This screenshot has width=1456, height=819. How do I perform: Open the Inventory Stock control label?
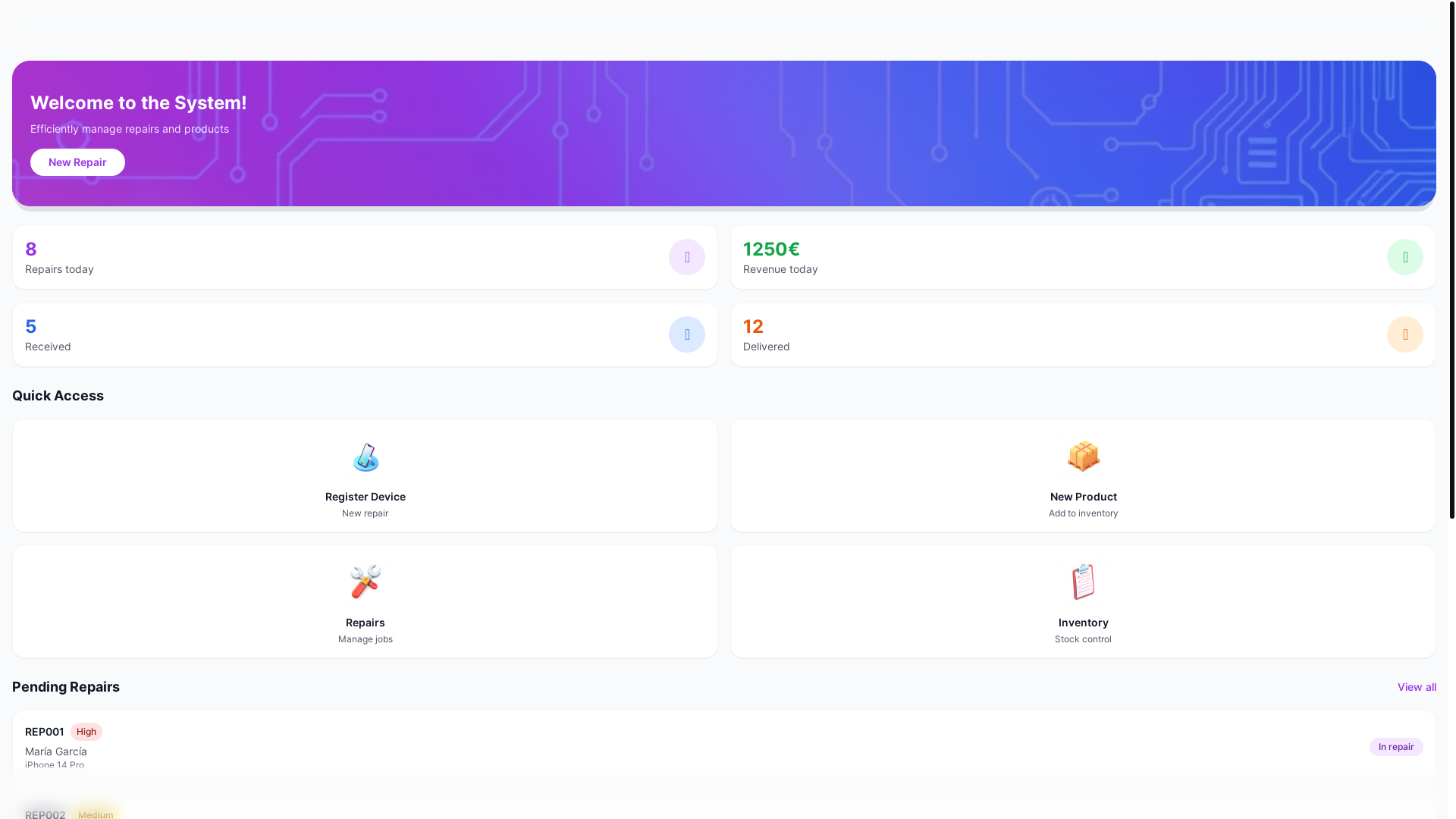click(x=1083, y=639)
